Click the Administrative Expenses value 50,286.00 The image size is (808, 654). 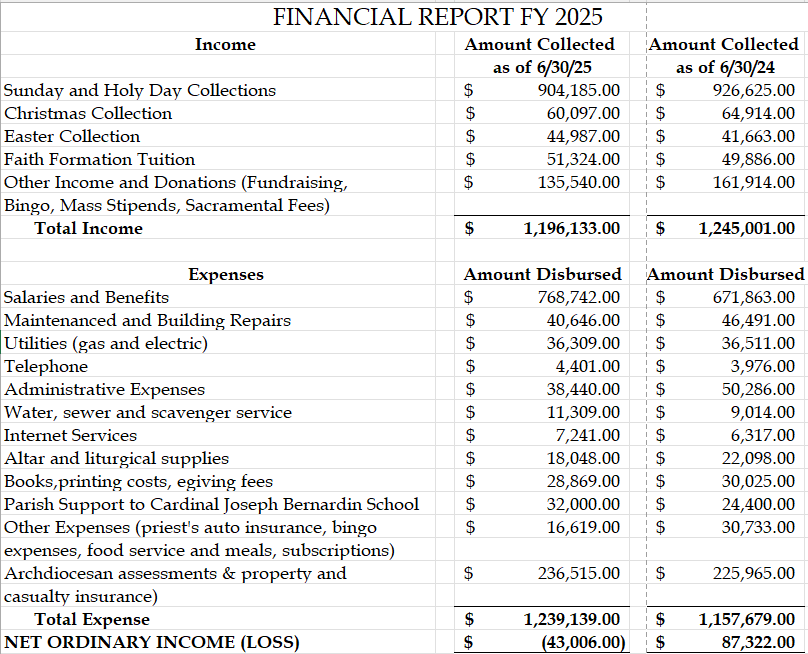(x=757, y=389)
